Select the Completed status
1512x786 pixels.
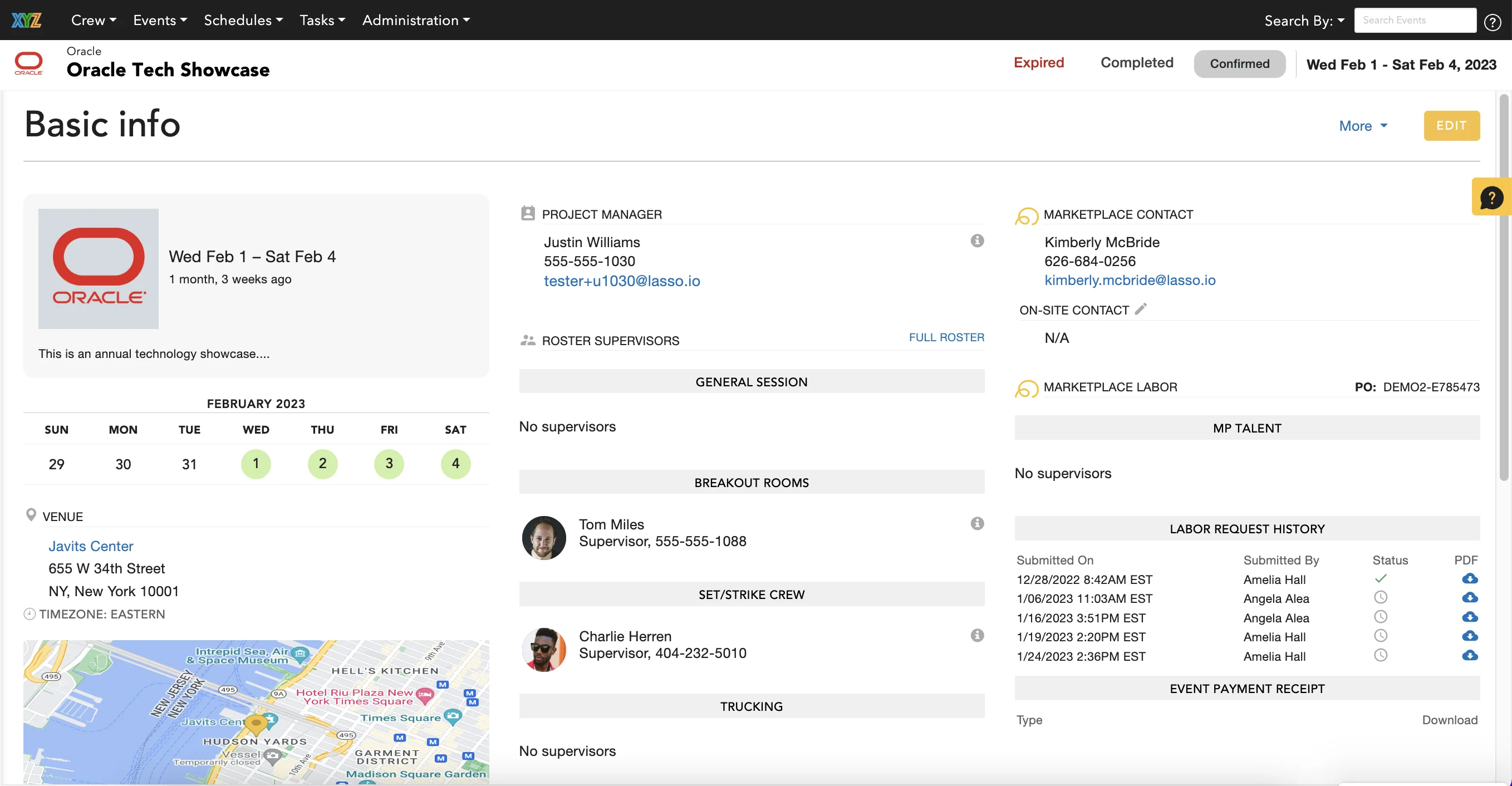pyautogui.click(x=1136, y=63)
